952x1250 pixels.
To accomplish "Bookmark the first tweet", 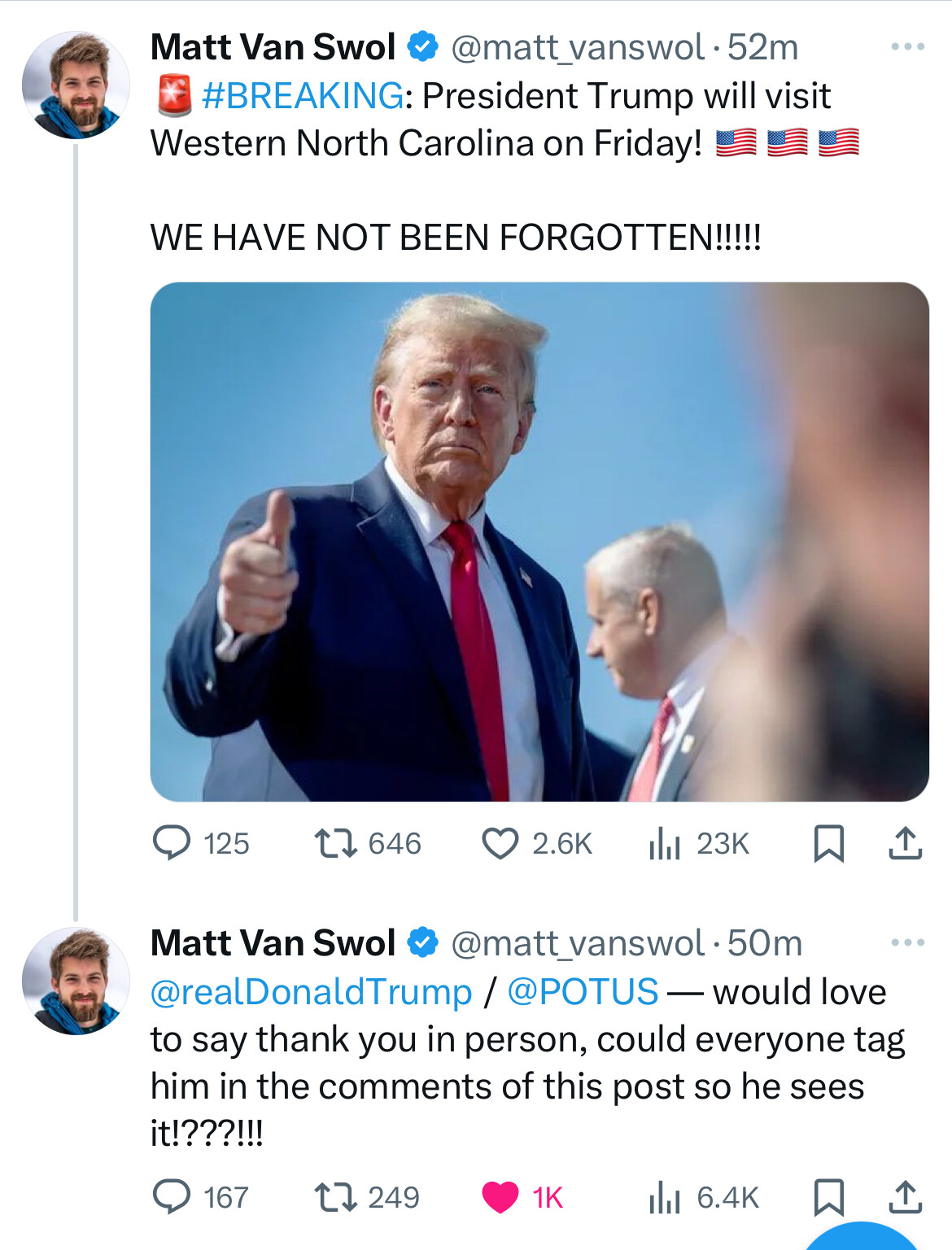I will [828, 843].
